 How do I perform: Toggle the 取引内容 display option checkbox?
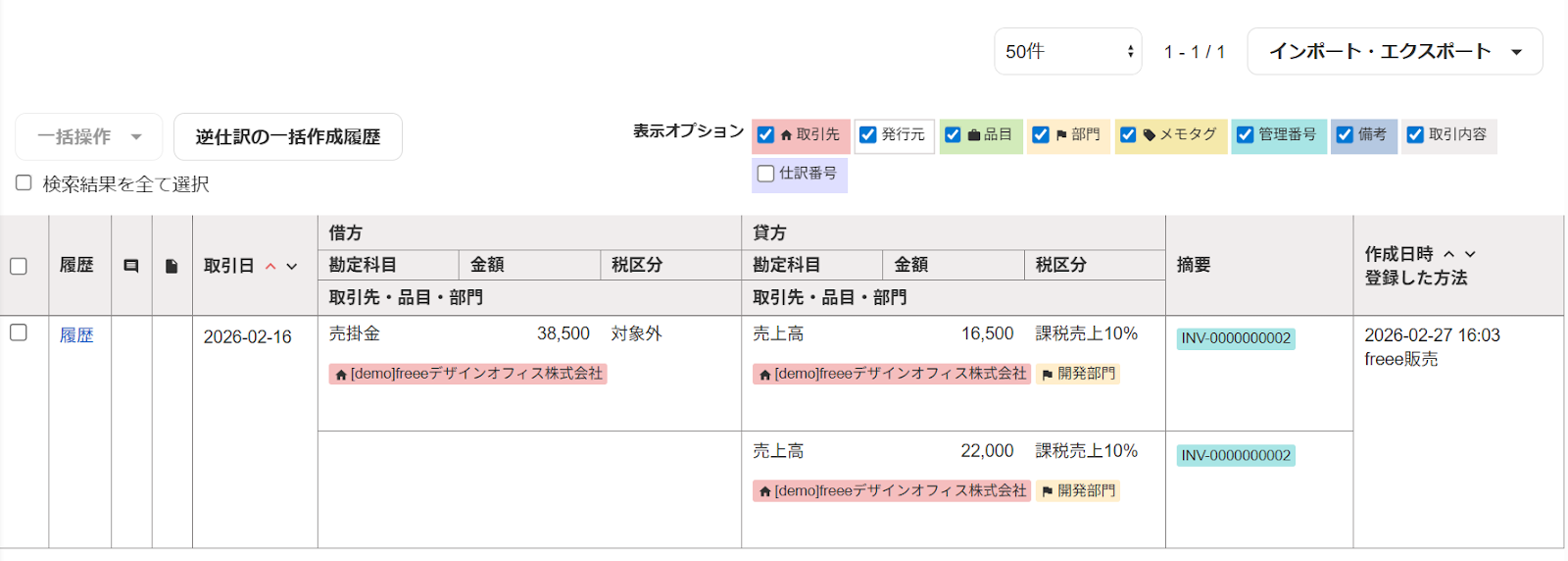tap(1415, 134)
